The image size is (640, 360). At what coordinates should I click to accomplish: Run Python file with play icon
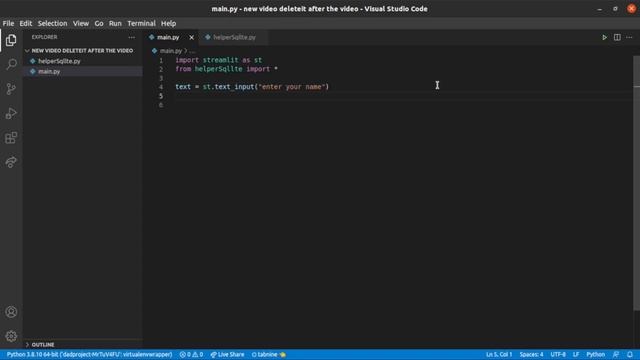(604, 37)
